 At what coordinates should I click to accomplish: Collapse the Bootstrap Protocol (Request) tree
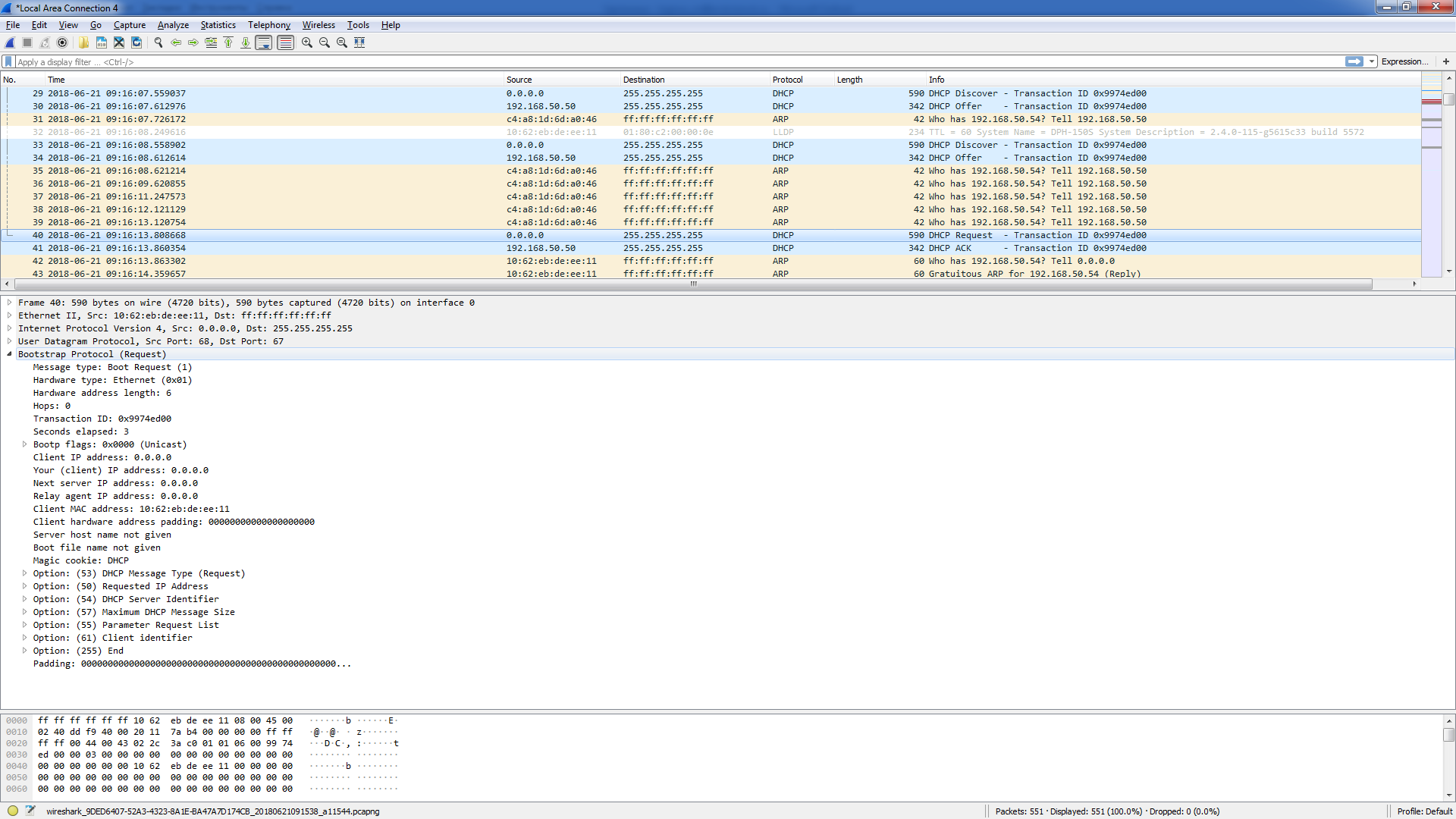click(9, 354)
